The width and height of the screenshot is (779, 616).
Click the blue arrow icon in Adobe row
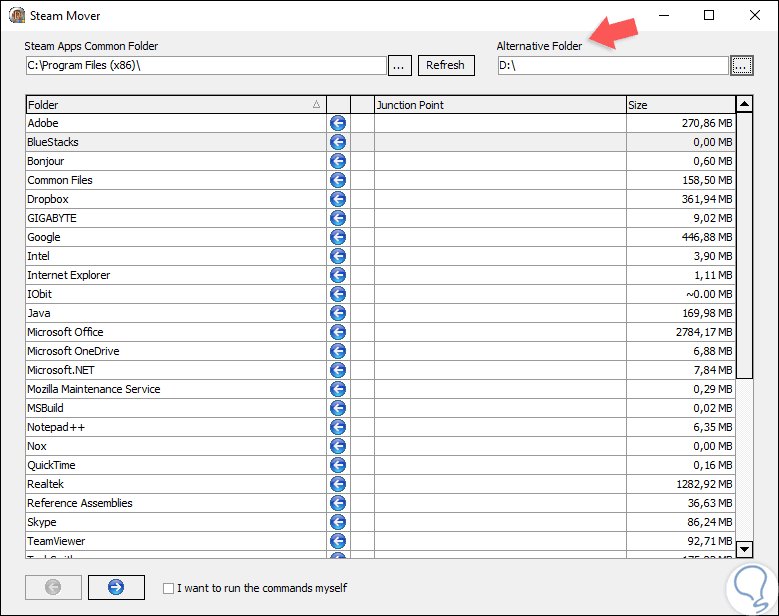point(338,123)
